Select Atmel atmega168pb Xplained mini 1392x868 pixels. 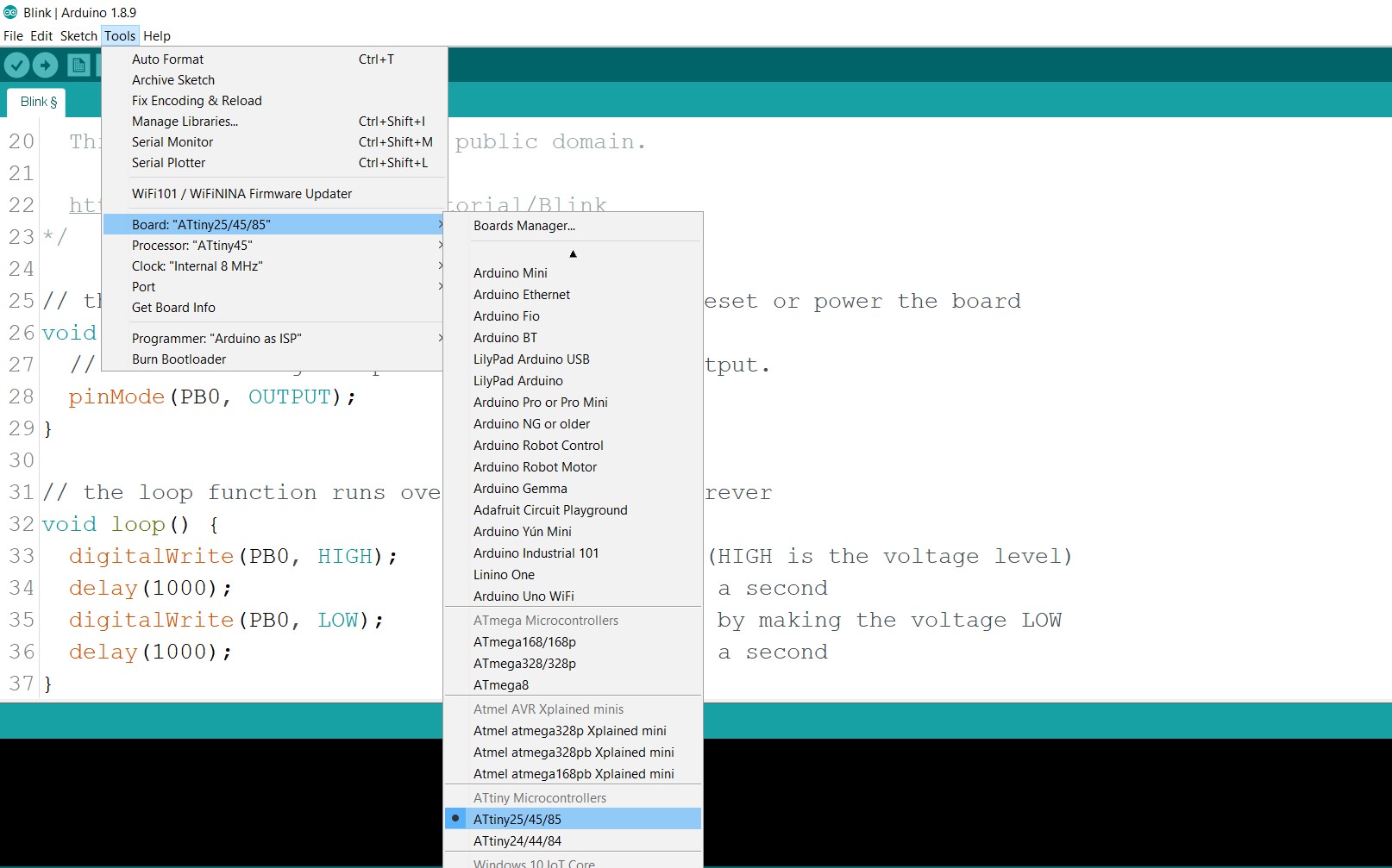click(x=573, y=774)
